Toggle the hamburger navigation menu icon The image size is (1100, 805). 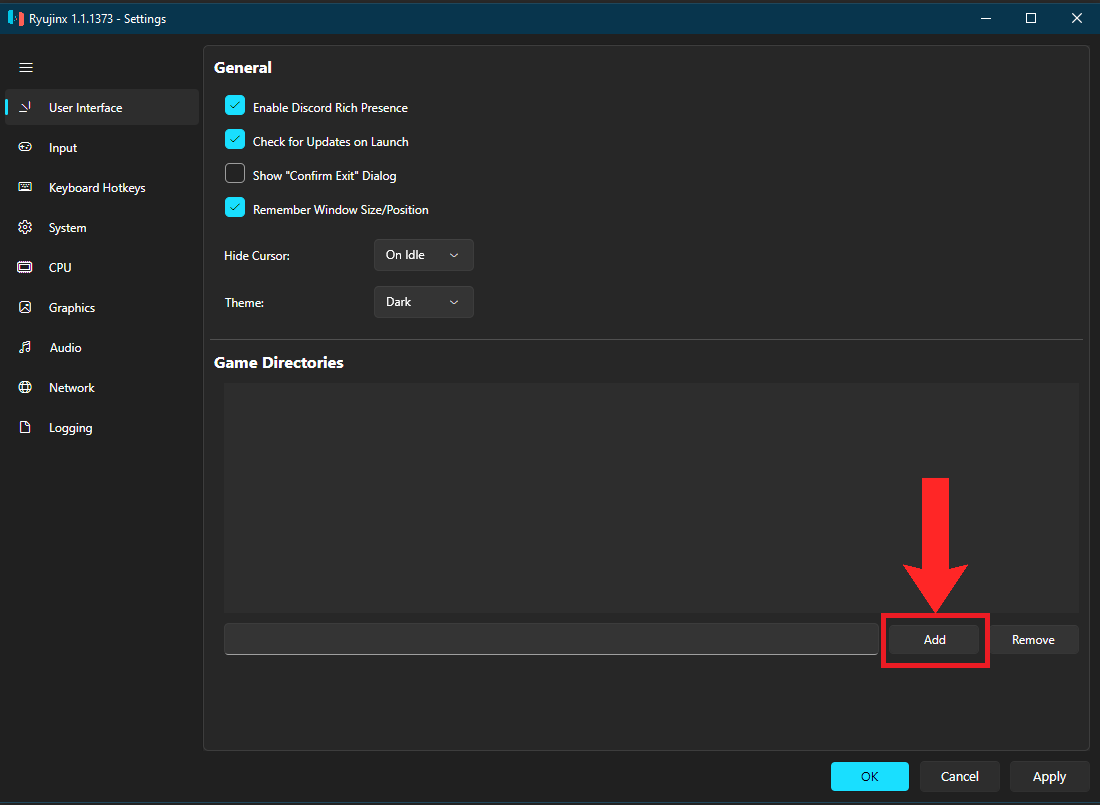pos(26,67)
